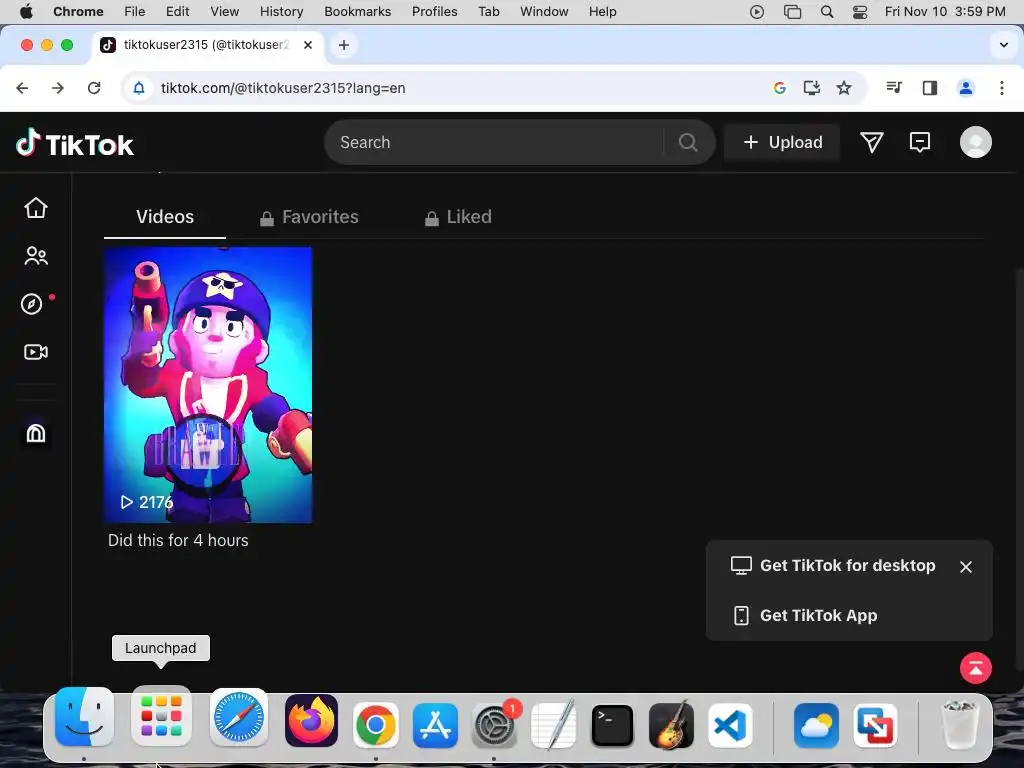Image resolution: width=1024 pixels, height=768 pixels.
Task: Open the media control icon in Chrome toolbar
Action: click(x=894, y=88)
